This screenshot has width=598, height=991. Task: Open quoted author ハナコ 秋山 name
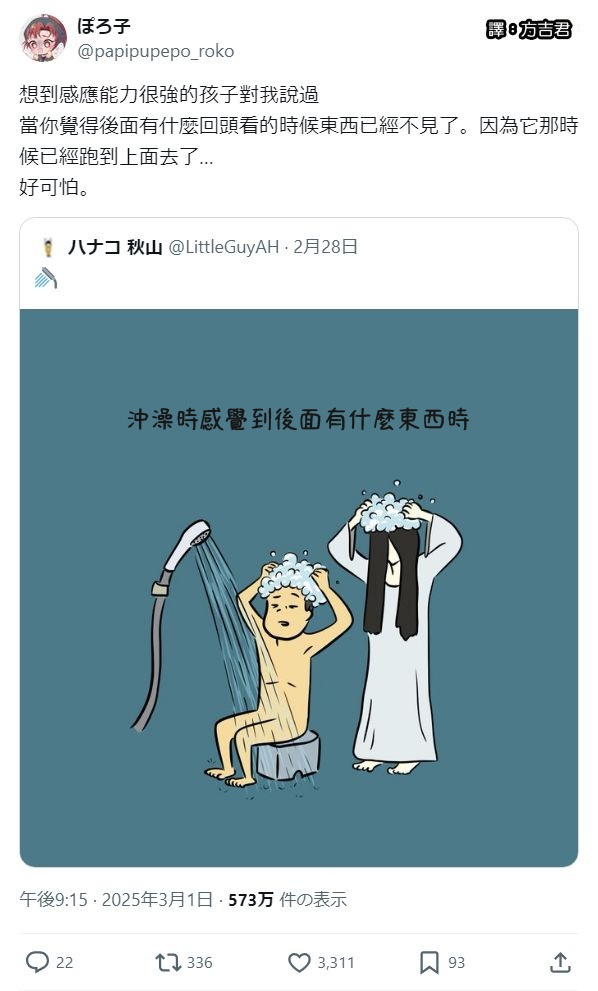coord(115,247)
